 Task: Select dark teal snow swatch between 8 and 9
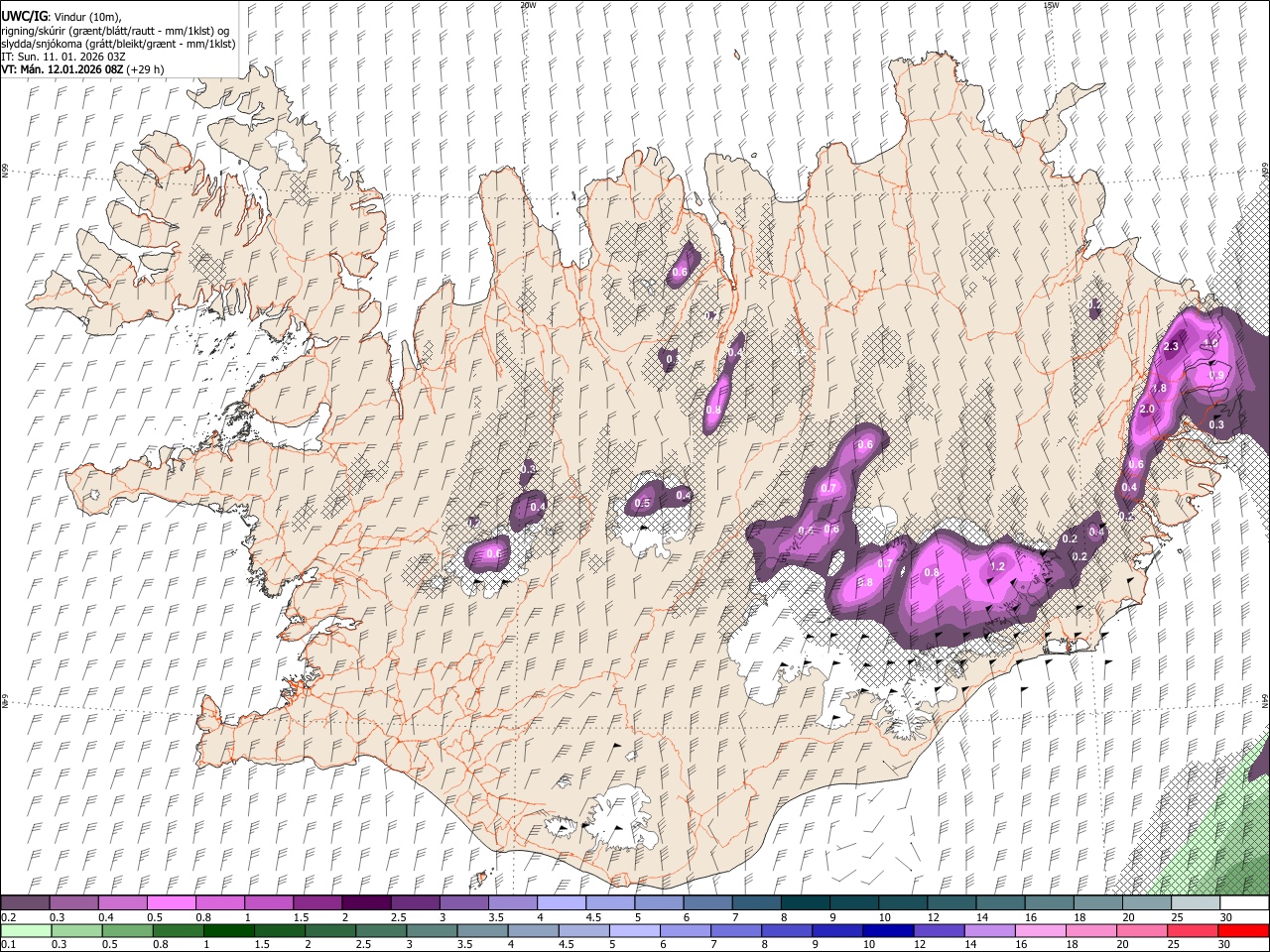tap(805, 903)
